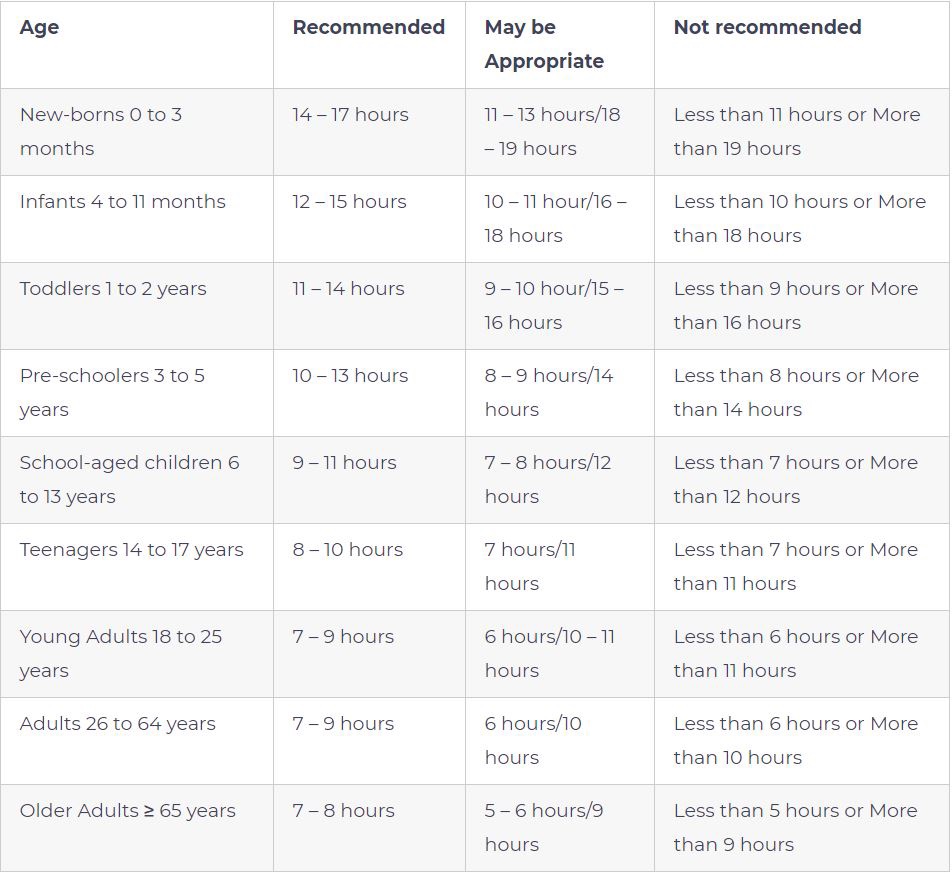Select the Young Adults 18 to 25 cell
The height and width of the screenshot is (872, 952).
point(120,653)
